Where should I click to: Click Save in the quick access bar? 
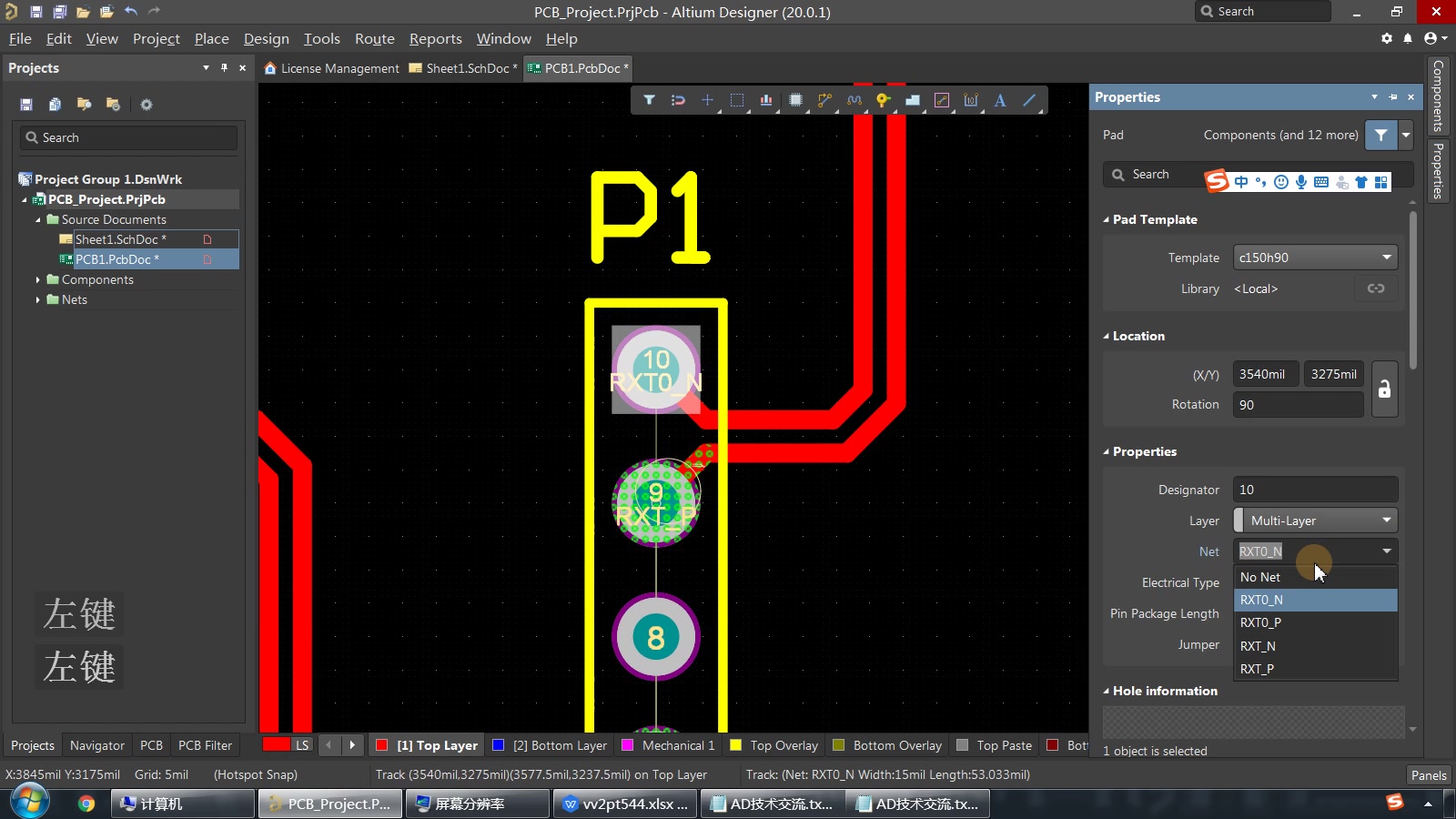[x=35, y=12]
